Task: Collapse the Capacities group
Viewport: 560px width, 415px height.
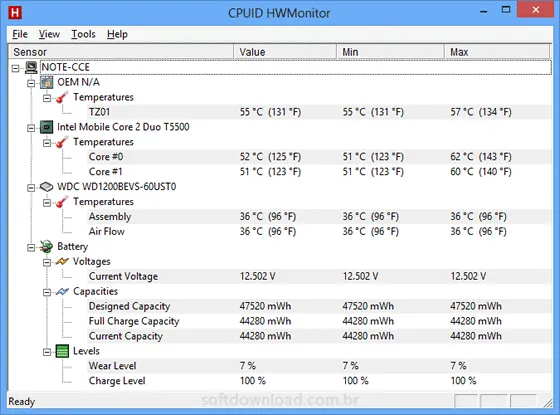Action: tap(47, 292)
